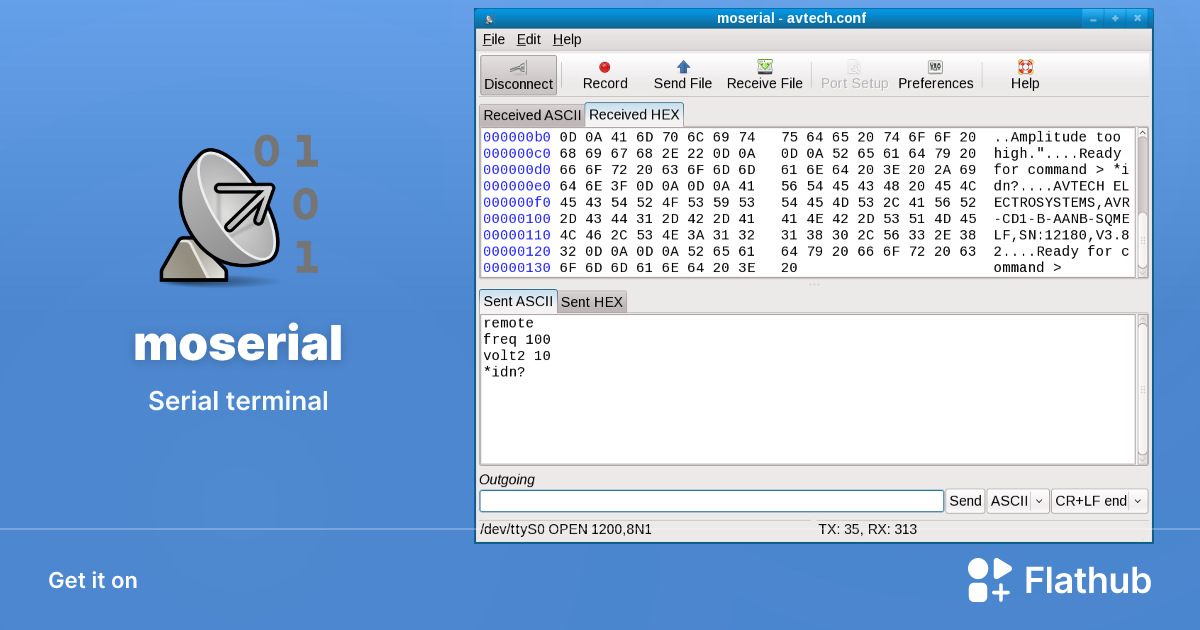The height and width of the screenshot is (630, 1200).
Task: Click the Disconnect toolbar icon
Action: [x=518, y=74]
